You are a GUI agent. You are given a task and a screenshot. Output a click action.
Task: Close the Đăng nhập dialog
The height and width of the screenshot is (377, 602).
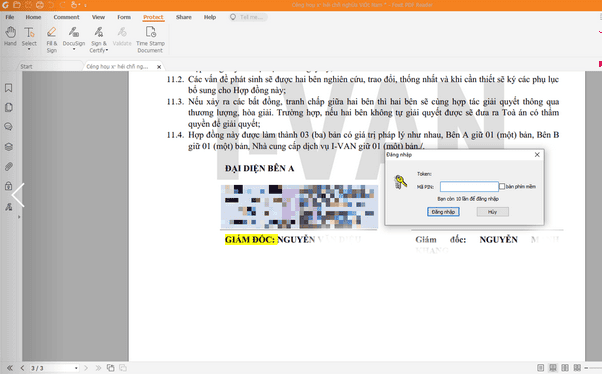(x=537, y=154)
